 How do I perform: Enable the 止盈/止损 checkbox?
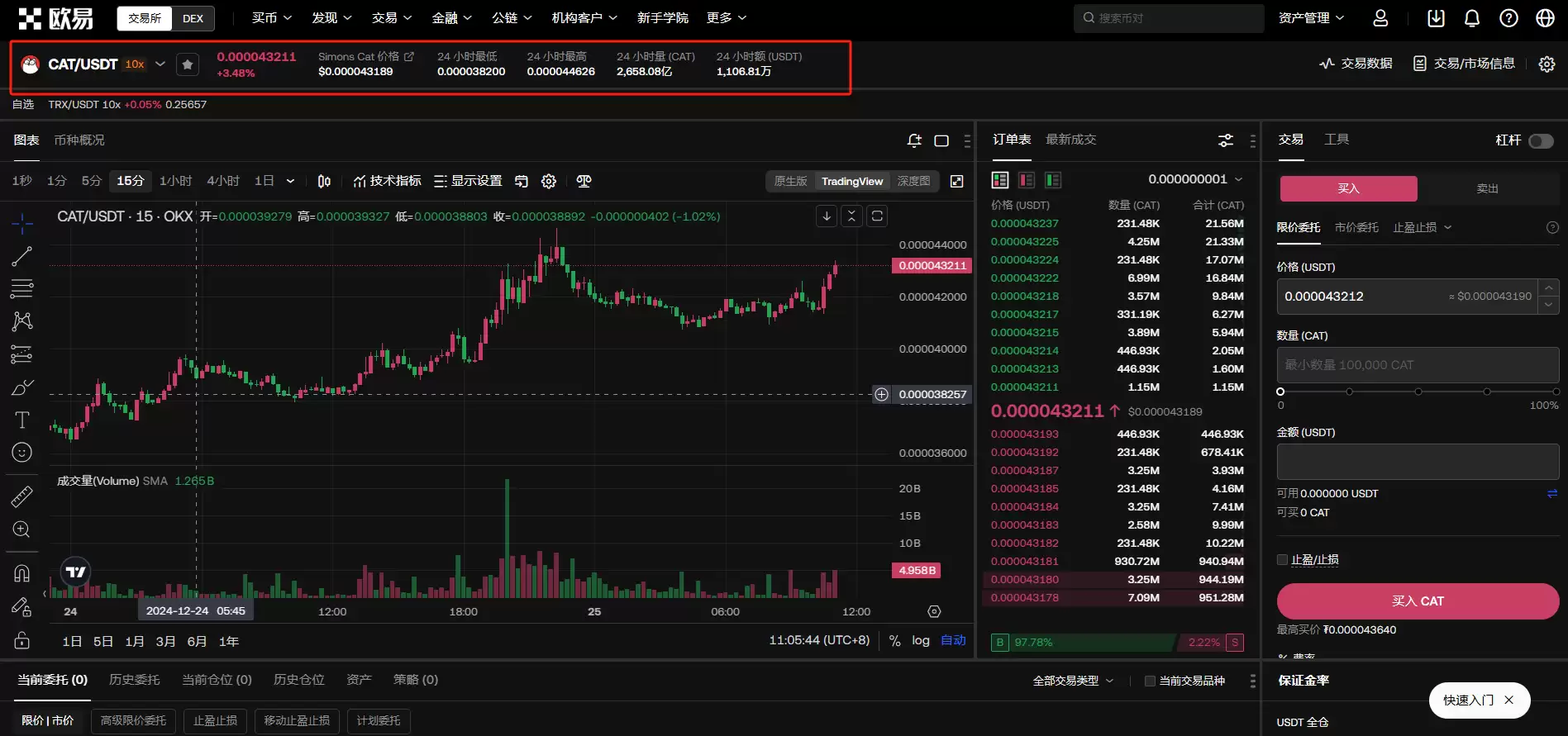pos(1283,560)
